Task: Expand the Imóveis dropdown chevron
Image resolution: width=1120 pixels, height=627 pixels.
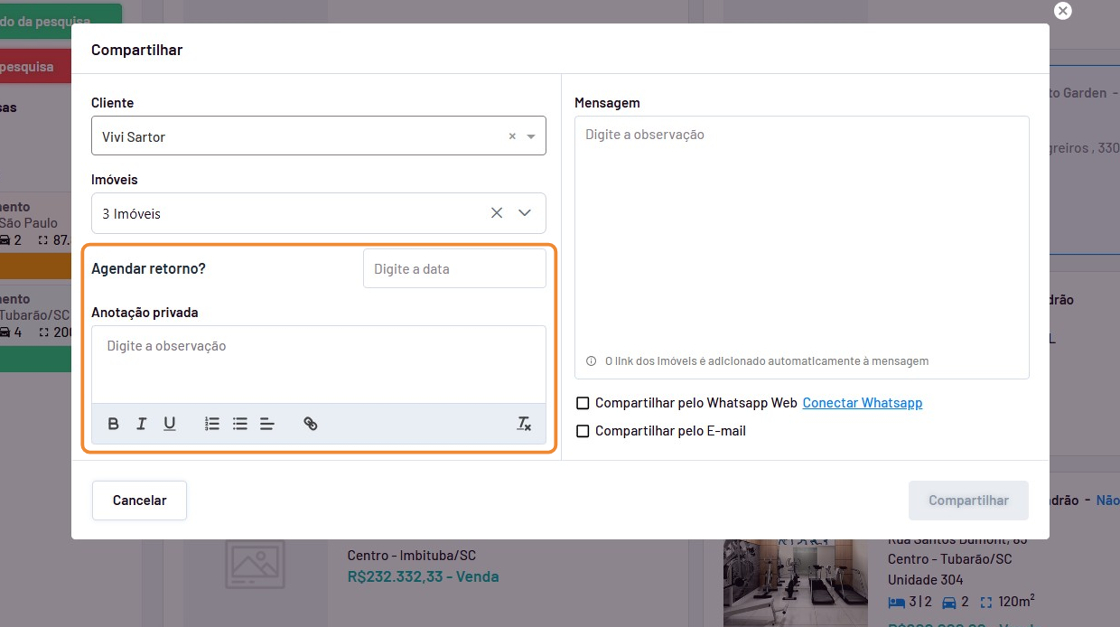Action: [525, 213]
